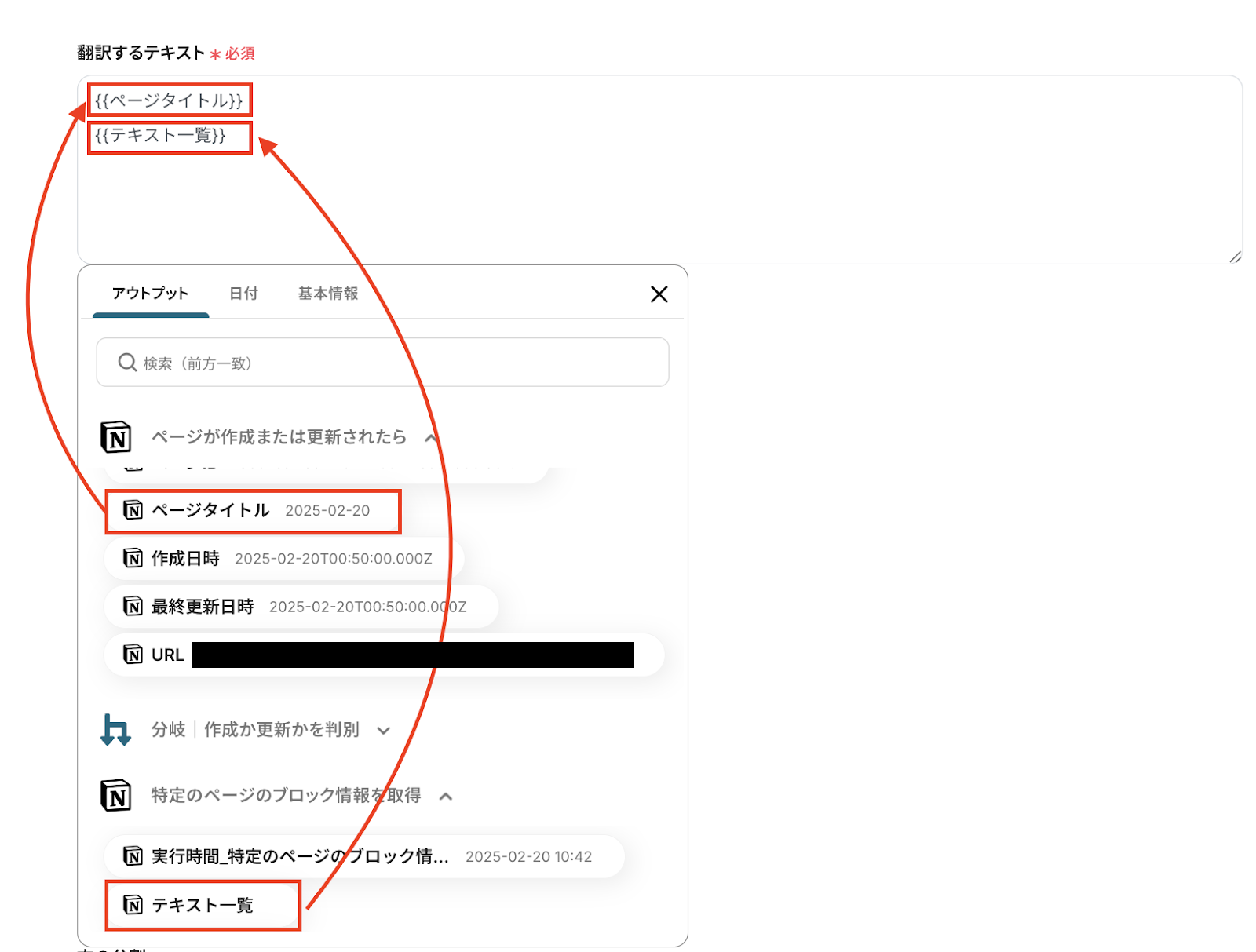Screen dimensions: 1256x952
Task: Click the 2025-02-20 value next to ページタイトル
Action: [x=327, y=511]
